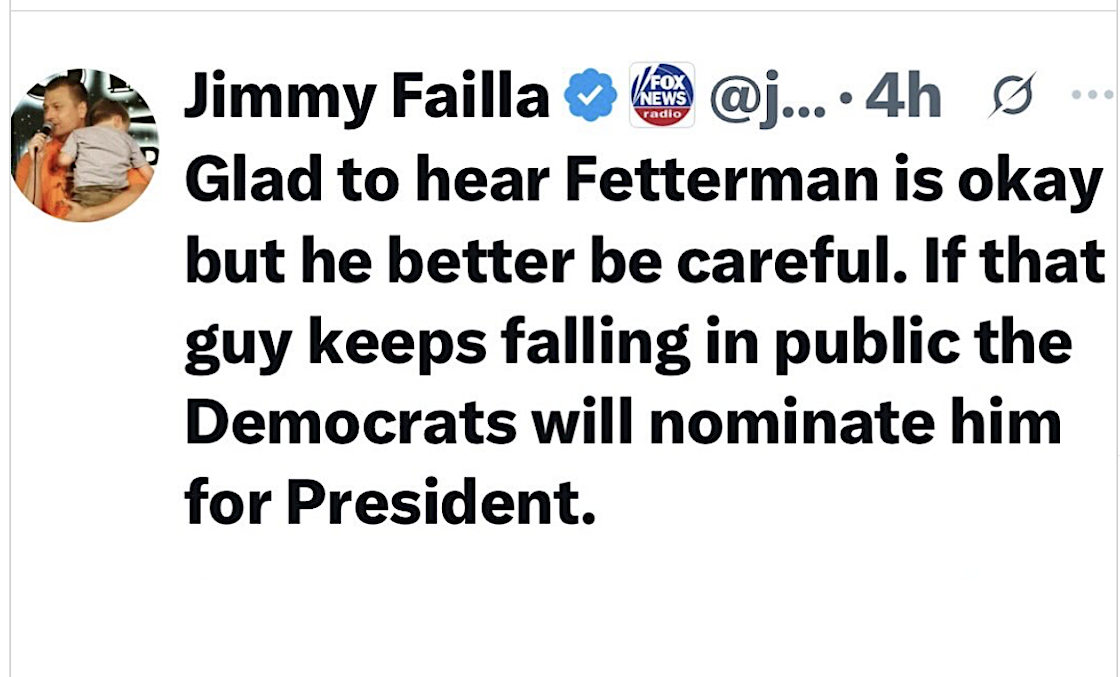The image size is (1120, 677).
Task: Open Jimmy Failla's profile picture
Action: click(x=84, y=145)
